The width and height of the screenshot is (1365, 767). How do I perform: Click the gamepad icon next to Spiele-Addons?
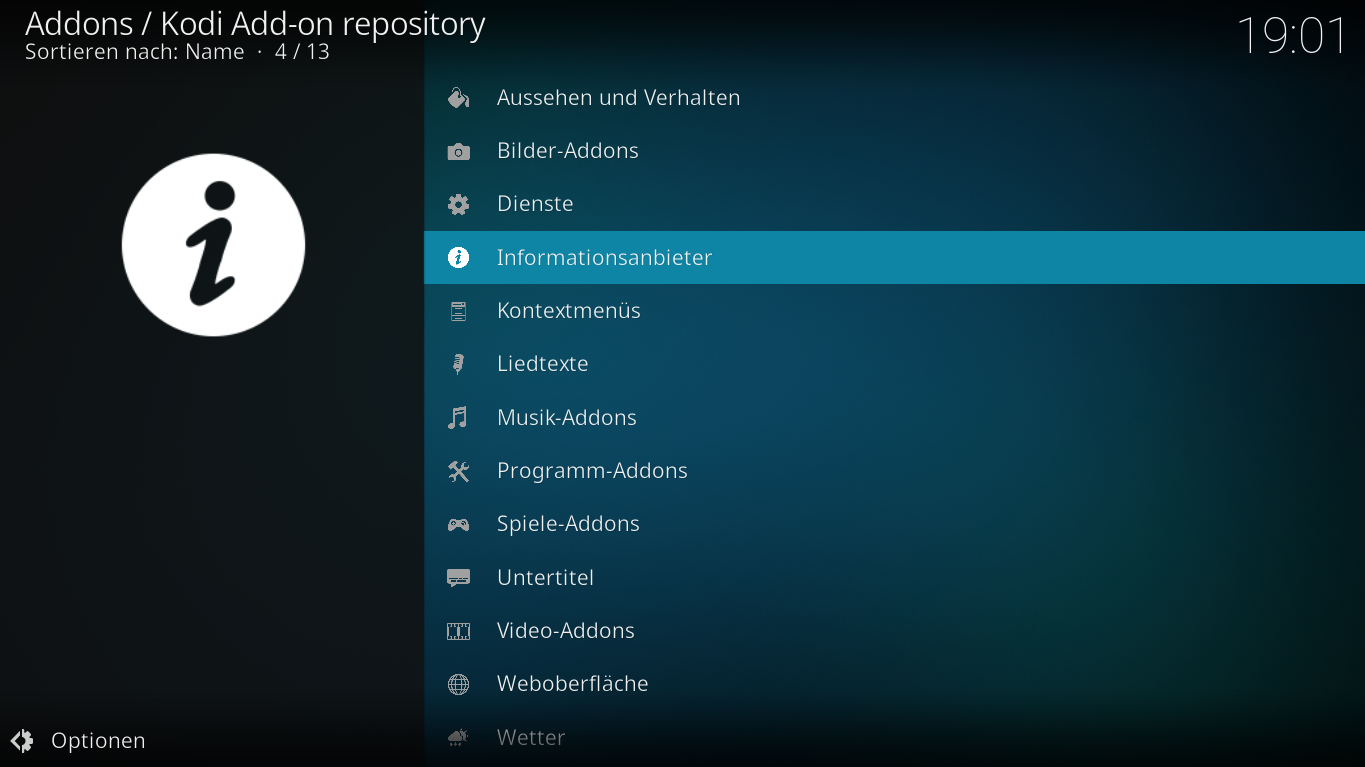pos(458,524)
